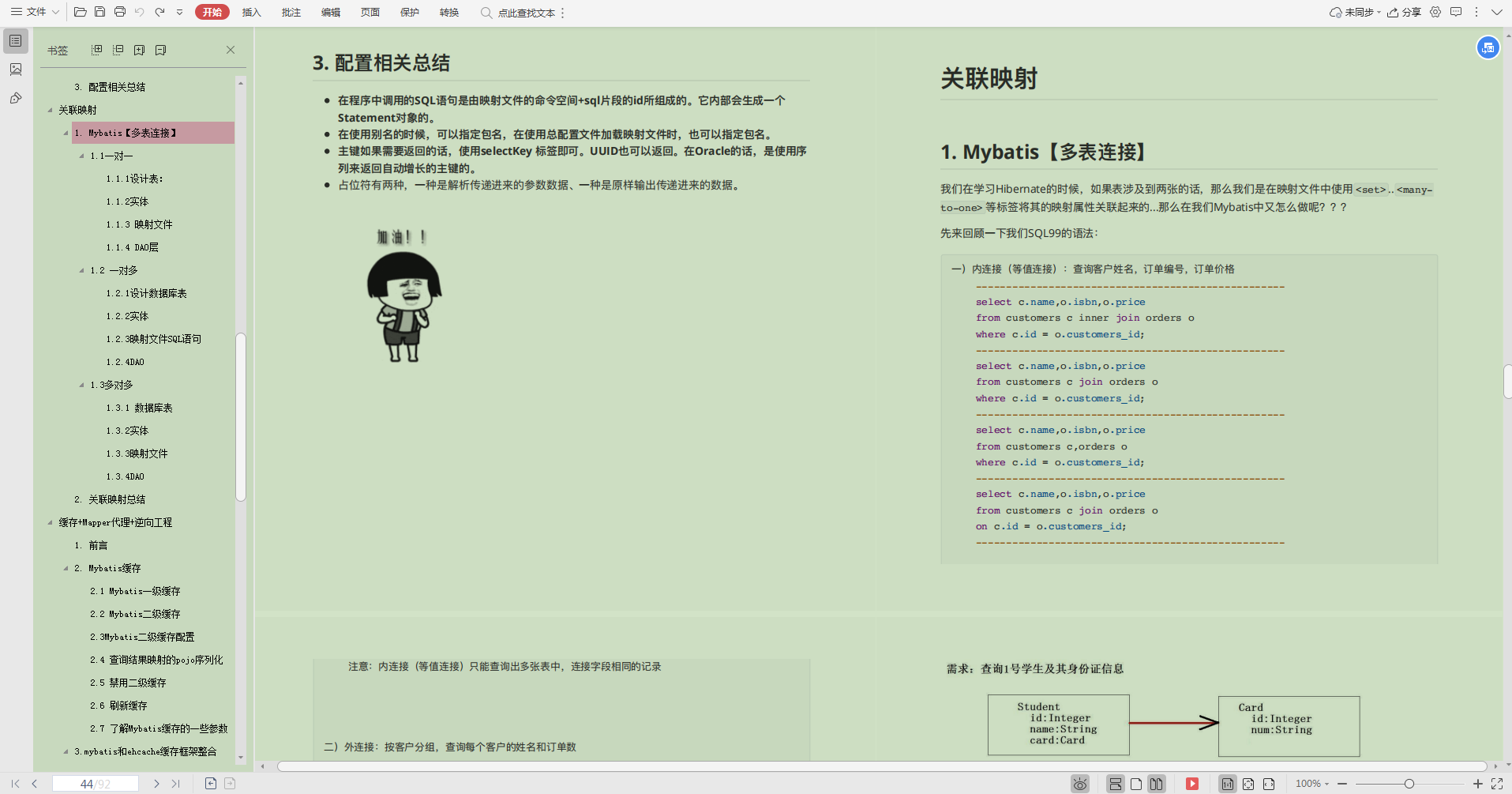Close the 书签 bookmarks panel

pyautogui.click(x=231, y=50)
